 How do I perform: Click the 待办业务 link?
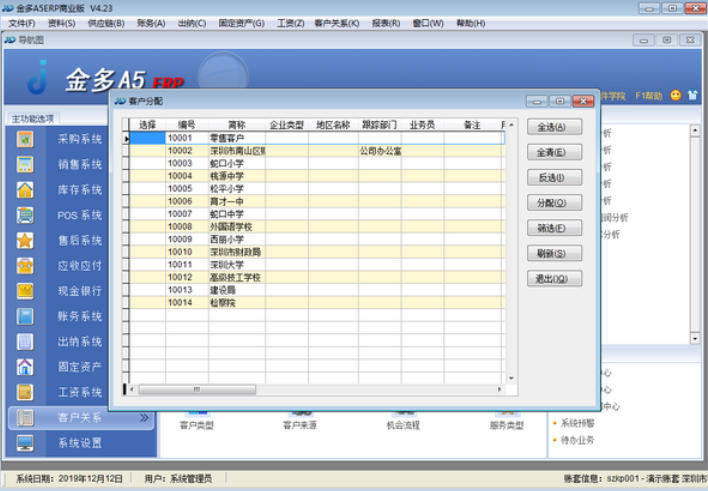coord(578,440)
